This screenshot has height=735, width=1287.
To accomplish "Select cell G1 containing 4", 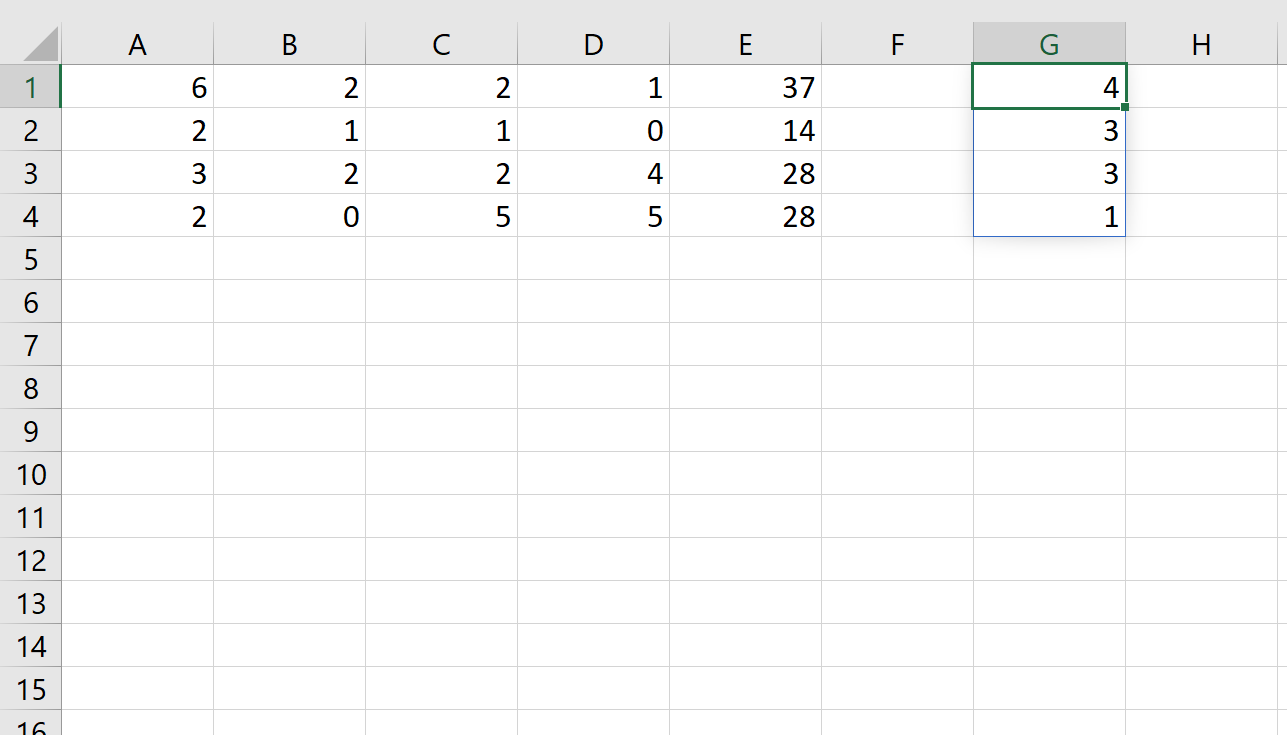I will [x=1049, y=87].
